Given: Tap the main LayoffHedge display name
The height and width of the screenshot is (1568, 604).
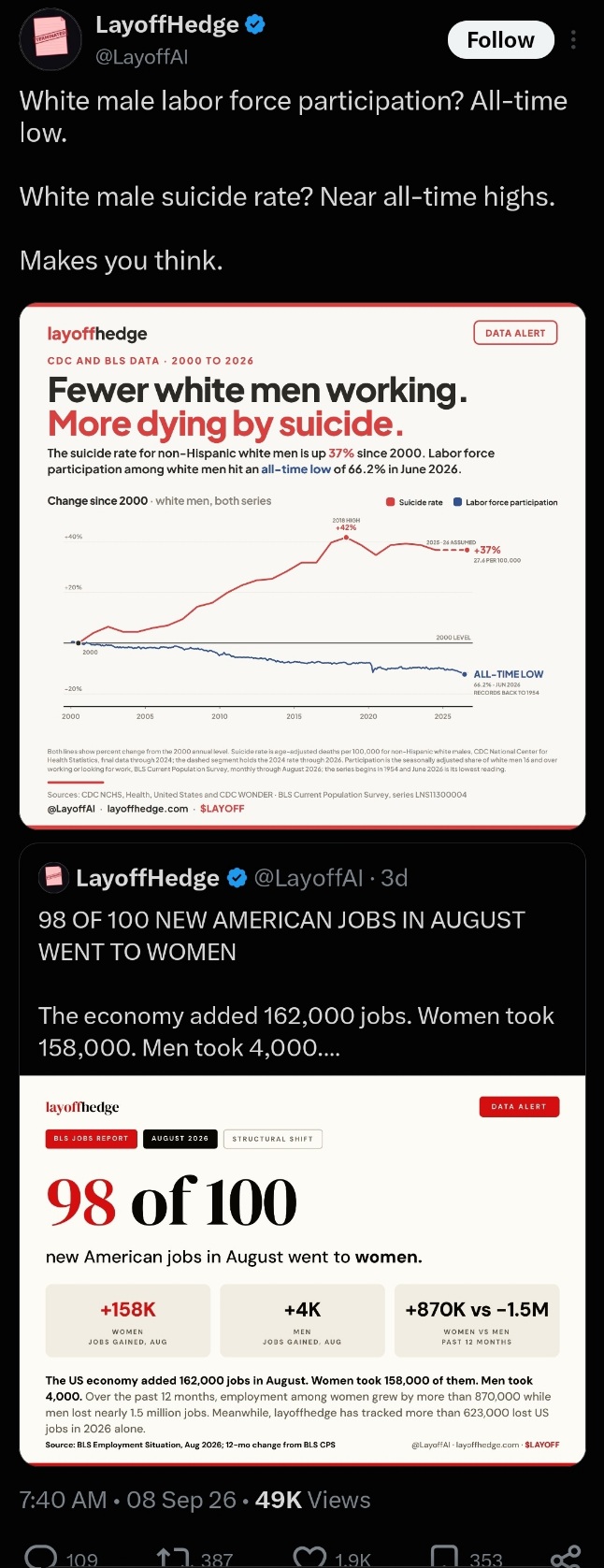Looking at the screenshot, I should [167, 25].
